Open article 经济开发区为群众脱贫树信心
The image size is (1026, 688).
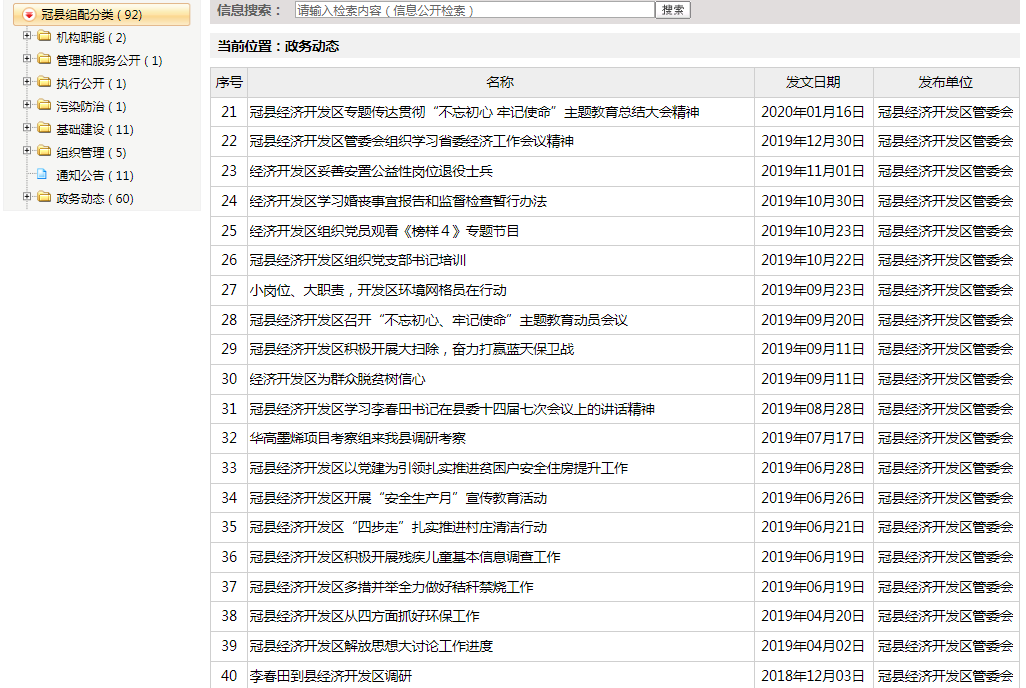coord(337,379)
